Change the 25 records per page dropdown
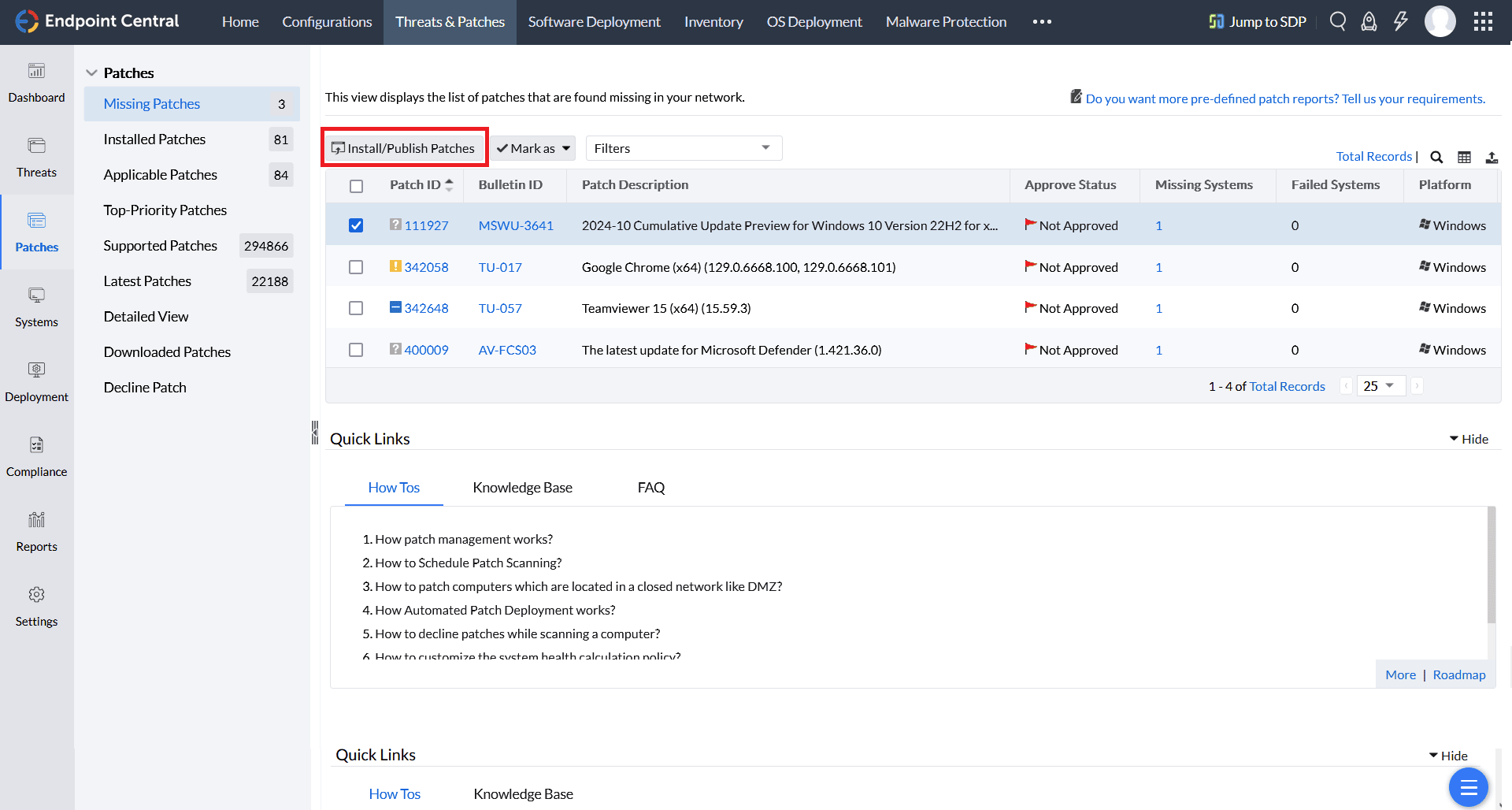The width and height of the screenshot is (1512, 810). tap(1380, 386)
